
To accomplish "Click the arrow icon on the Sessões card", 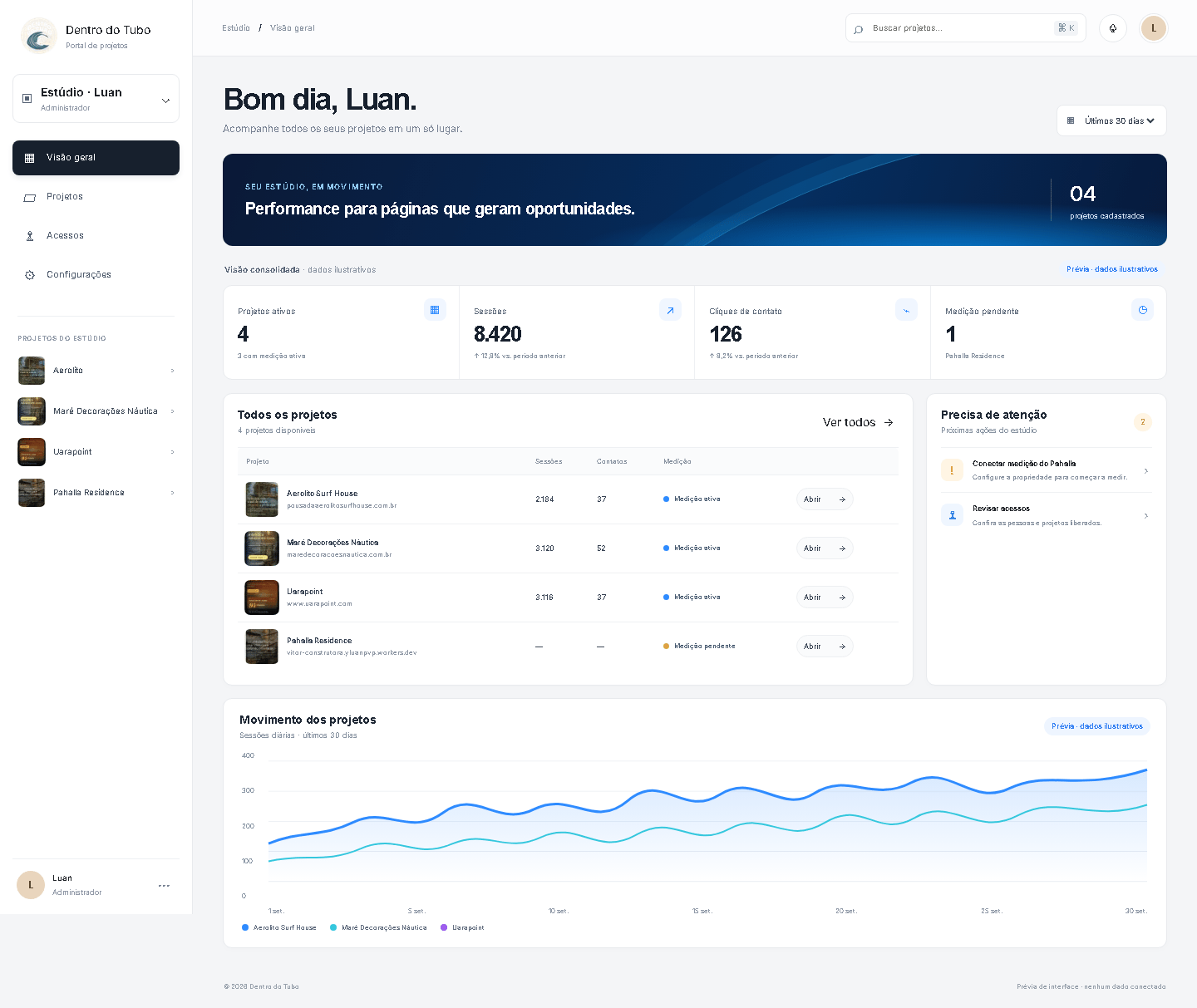I will point(670,310).
